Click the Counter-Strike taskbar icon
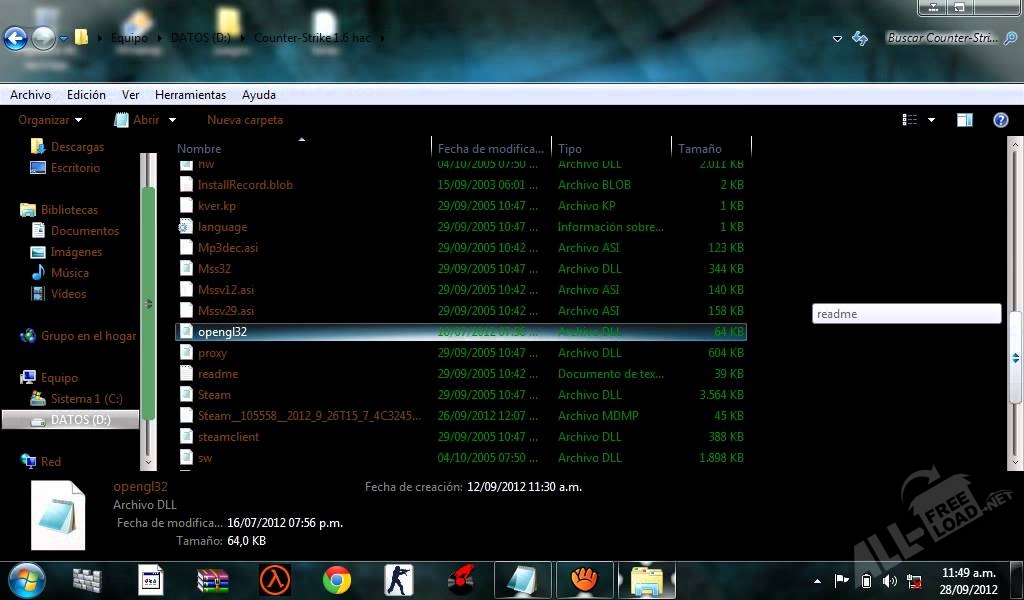Viewport: 1024px width, 600px height. pyautogui.click(x=399, y=580)
